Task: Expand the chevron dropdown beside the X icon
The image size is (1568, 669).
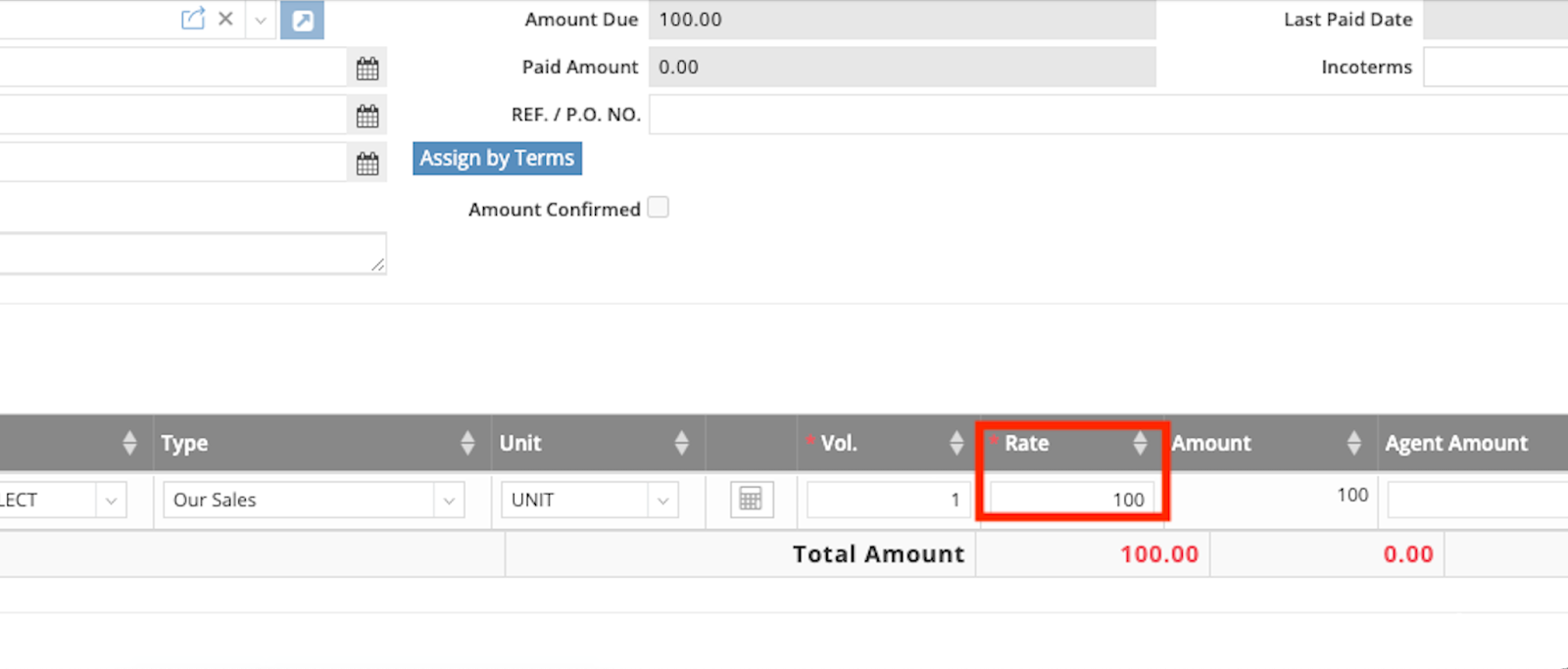Action: [x=261, y=20]
